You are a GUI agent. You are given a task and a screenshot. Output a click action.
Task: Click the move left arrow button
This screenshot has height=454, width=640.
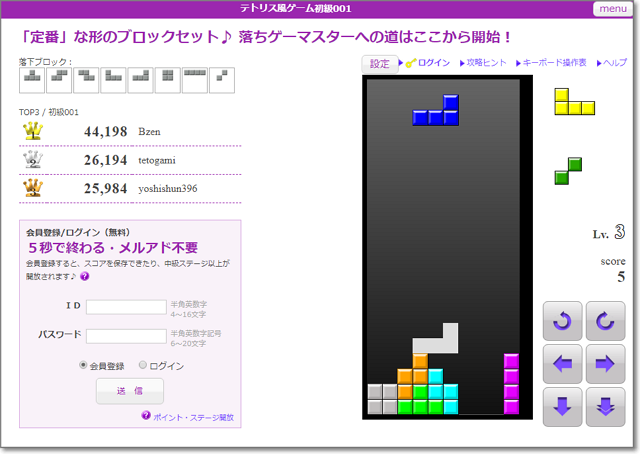click(562, 364)
